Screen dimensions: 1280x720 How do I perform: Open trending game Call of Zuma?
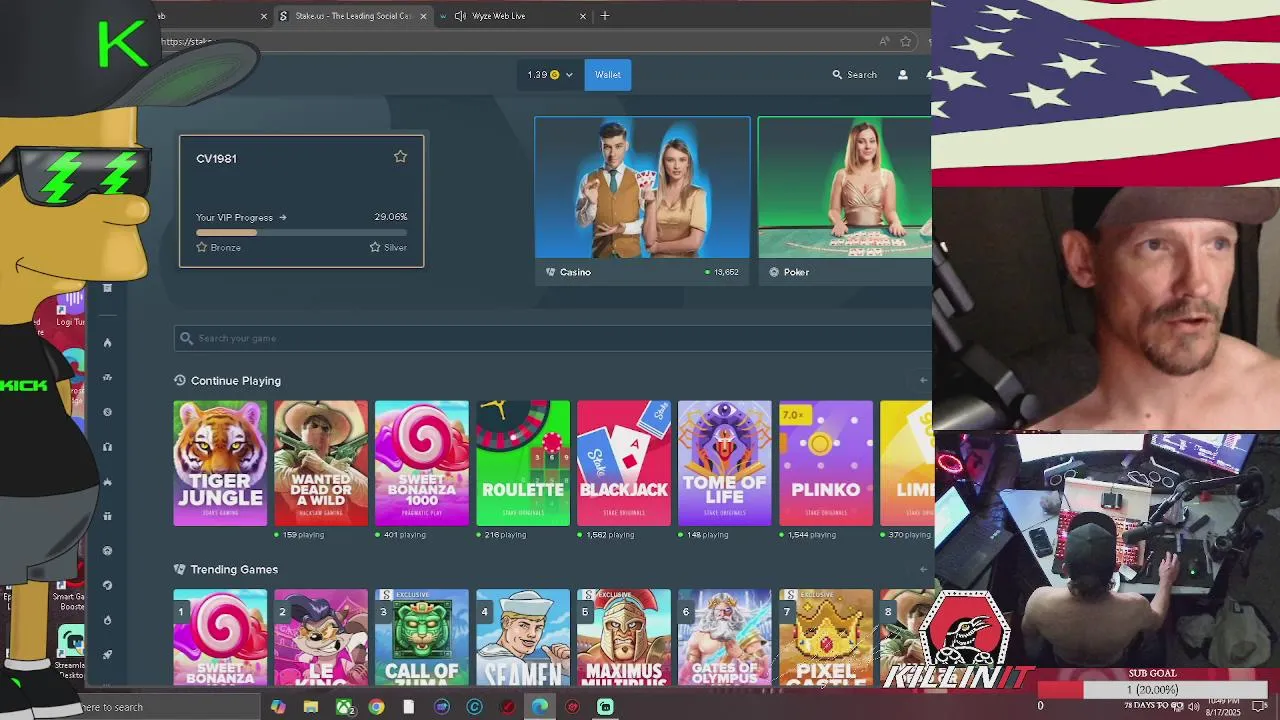coord(422,638)
